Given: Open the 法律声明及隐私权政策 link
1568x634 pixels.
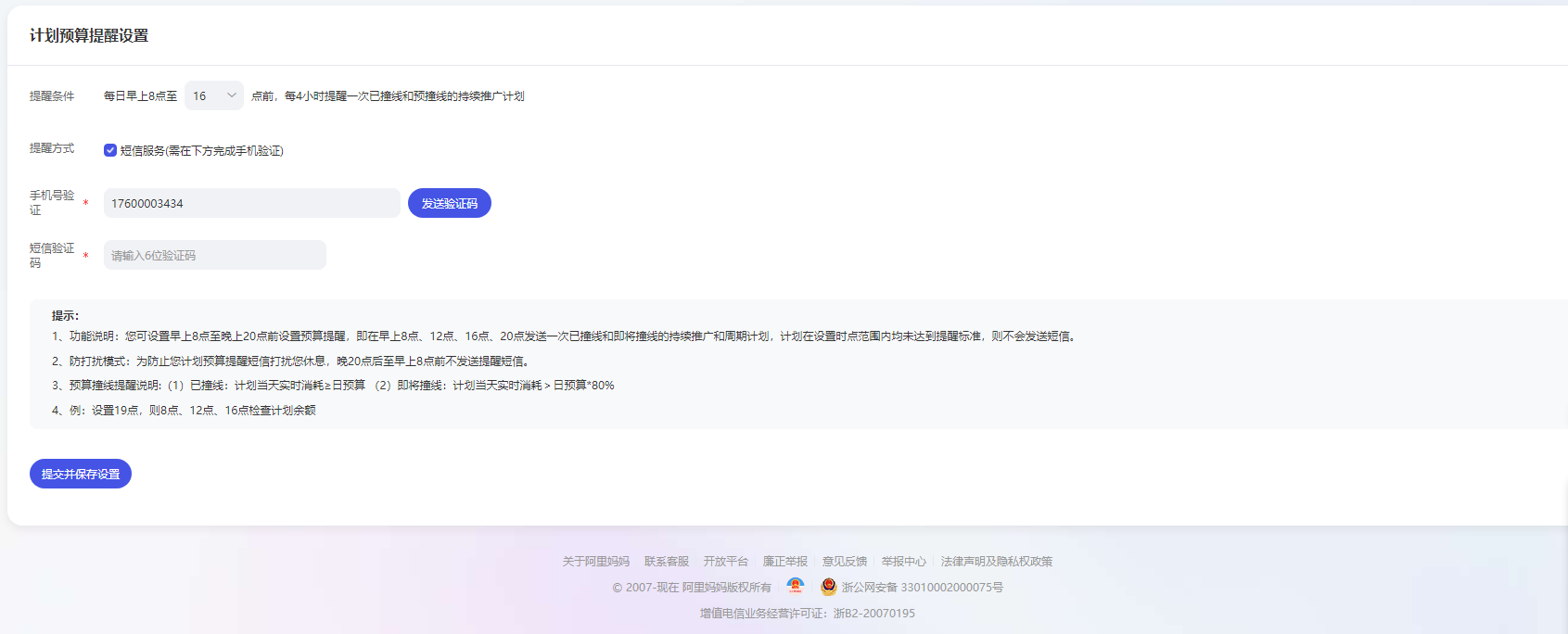Looking at the screenshot, I should pyautogui.click(x=996, y=562).
